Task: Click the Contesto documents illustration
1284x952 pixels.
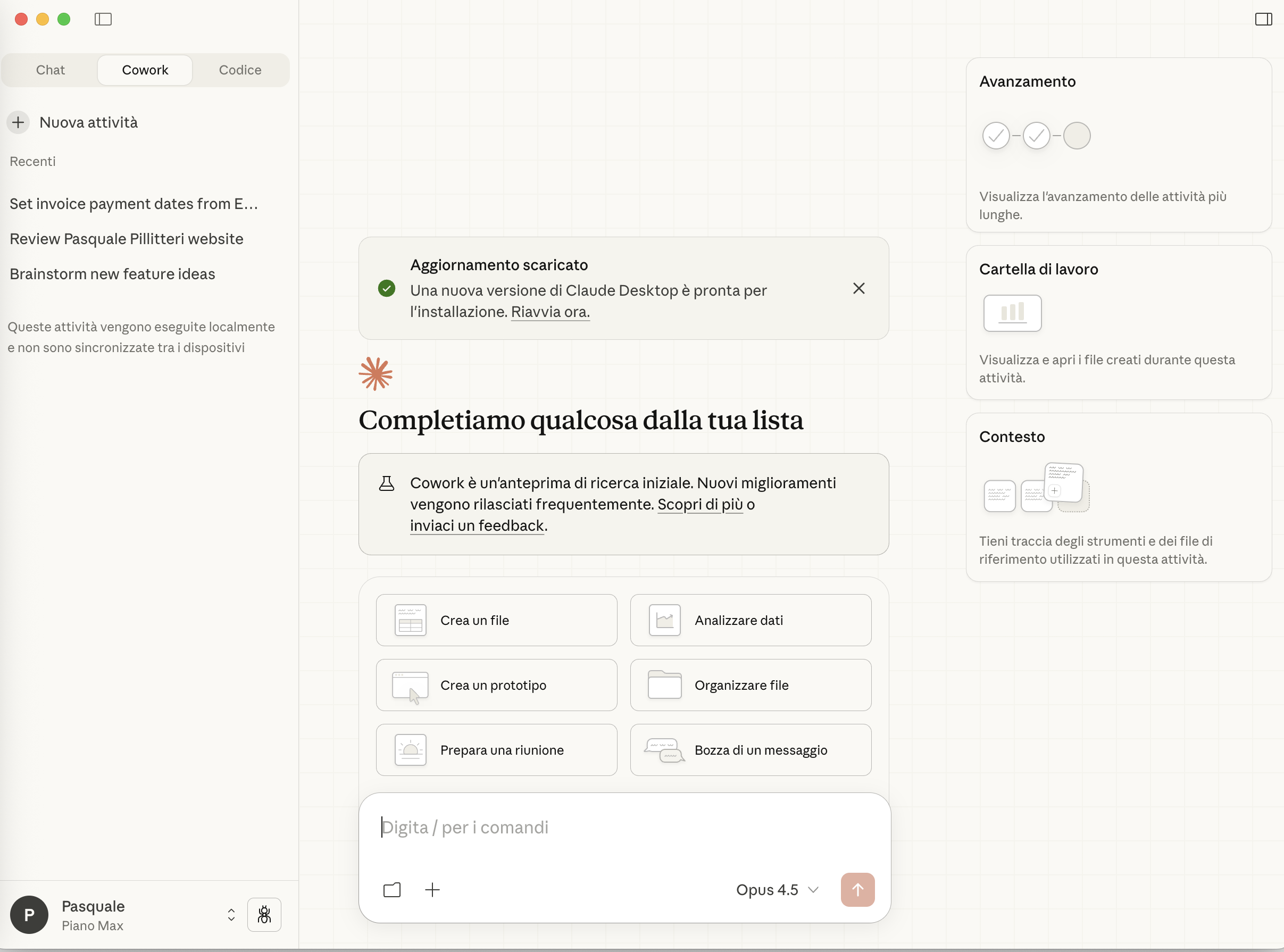Action: (x=1037, y=488)
